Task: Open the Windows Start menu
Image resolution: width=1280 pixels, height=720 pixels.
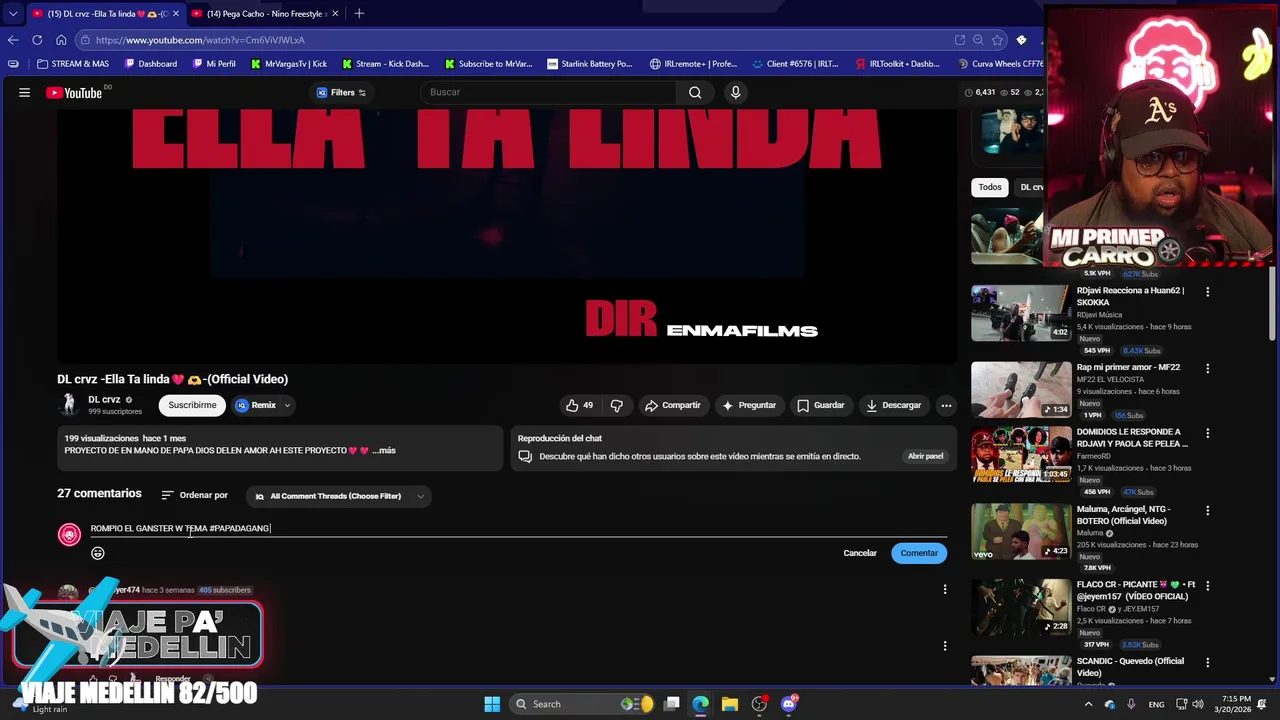Action: (492, 704)
